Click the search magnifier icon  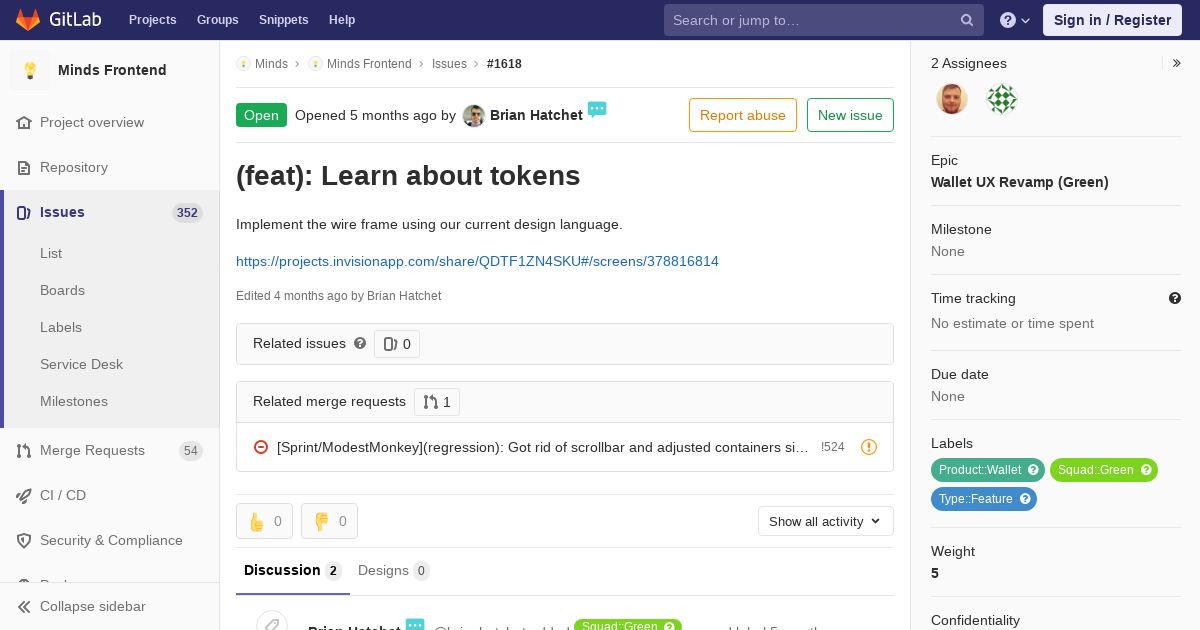pyautogui.click(x=967, y=20)
